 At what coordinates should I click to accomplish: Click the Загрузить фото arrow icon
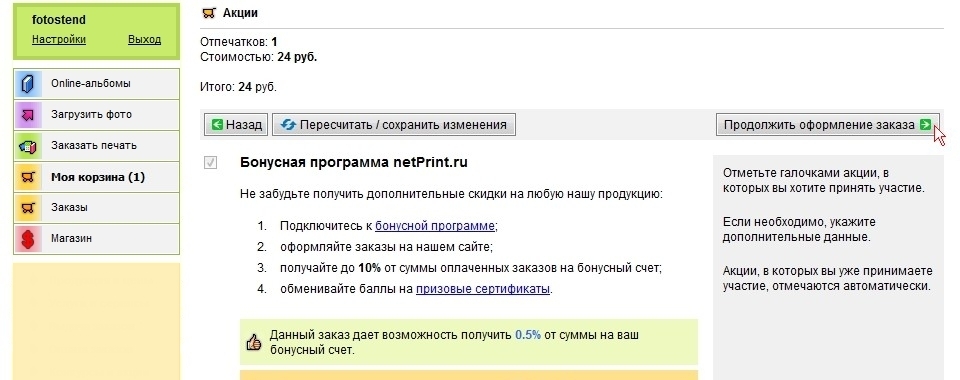coord(28,115)
